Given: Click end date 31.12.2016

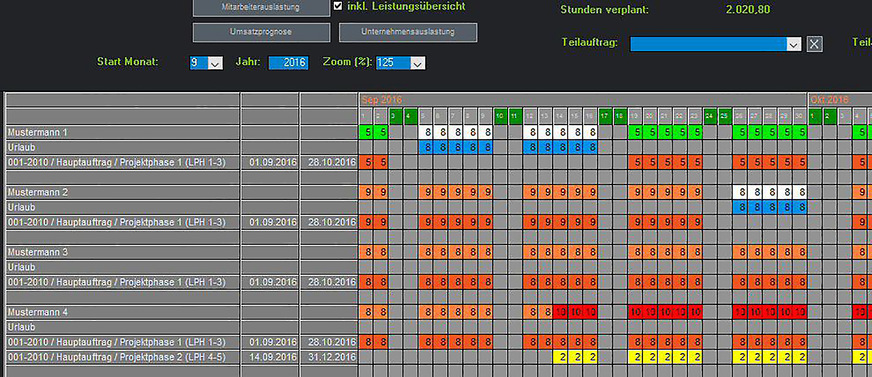Looking at the screenshot, I should coord(329,357).
